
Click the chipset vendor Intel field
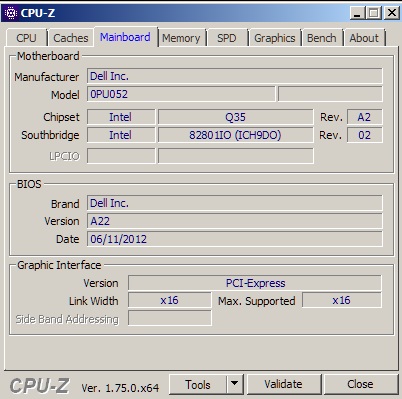pos(121,117)
